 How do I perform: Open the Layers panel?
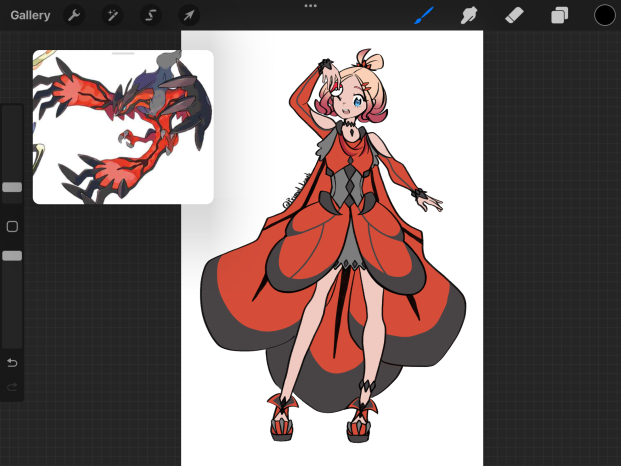tap(560, 15)
